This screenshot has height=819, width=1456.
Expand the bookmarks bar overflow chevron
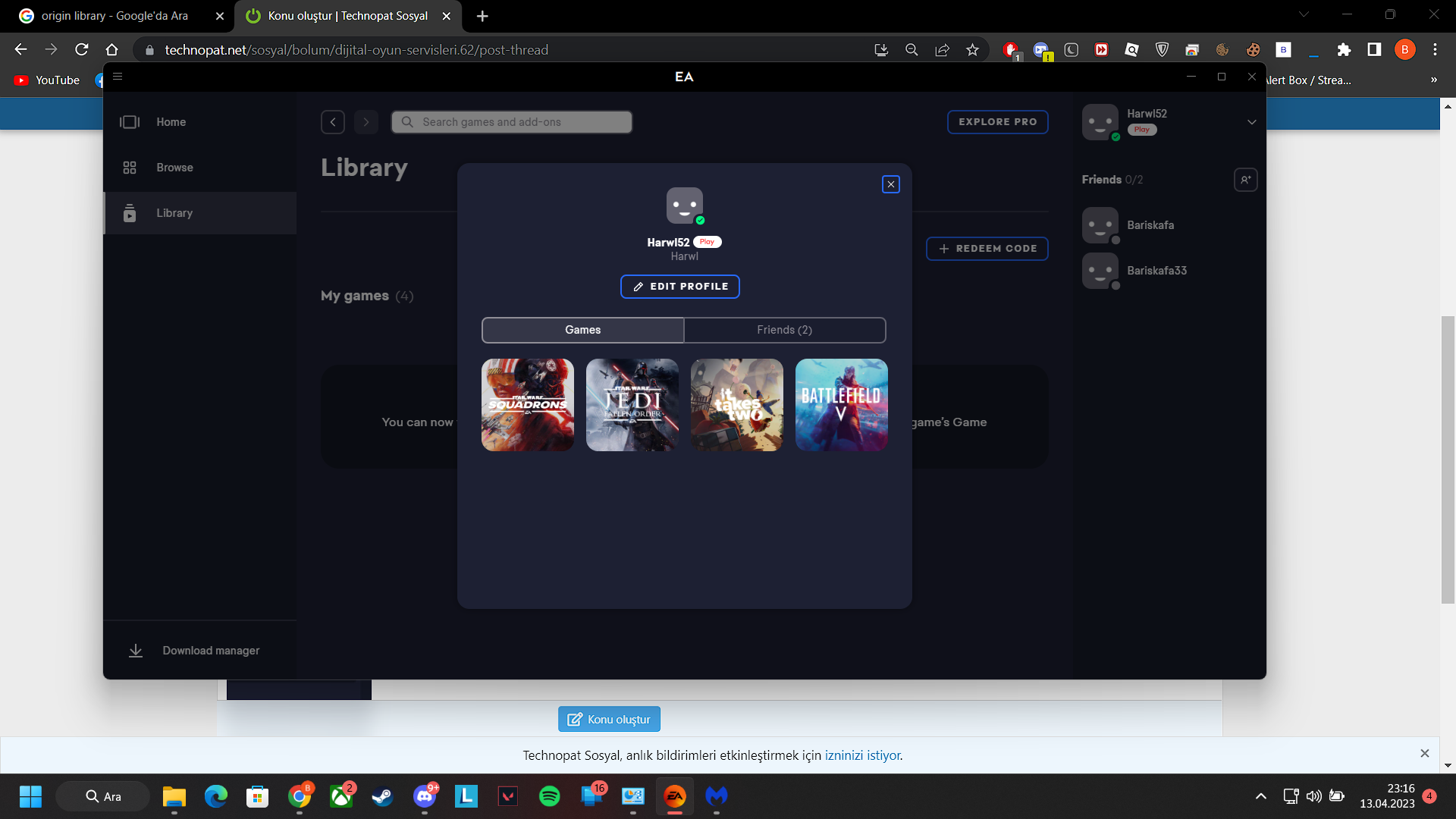1433,80
